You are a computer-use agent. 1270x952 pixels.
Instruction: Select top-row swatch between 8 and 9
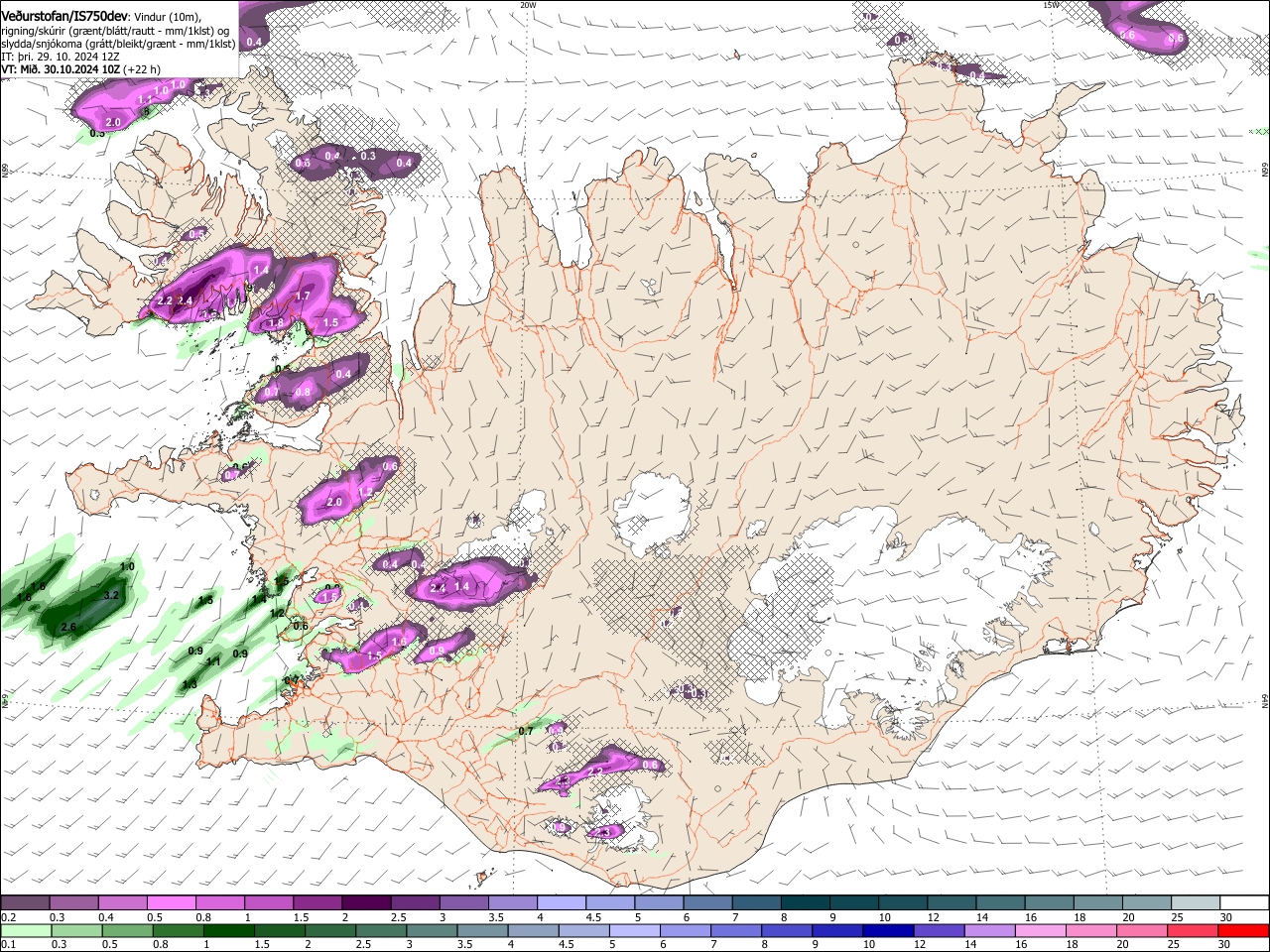(806, 903)
